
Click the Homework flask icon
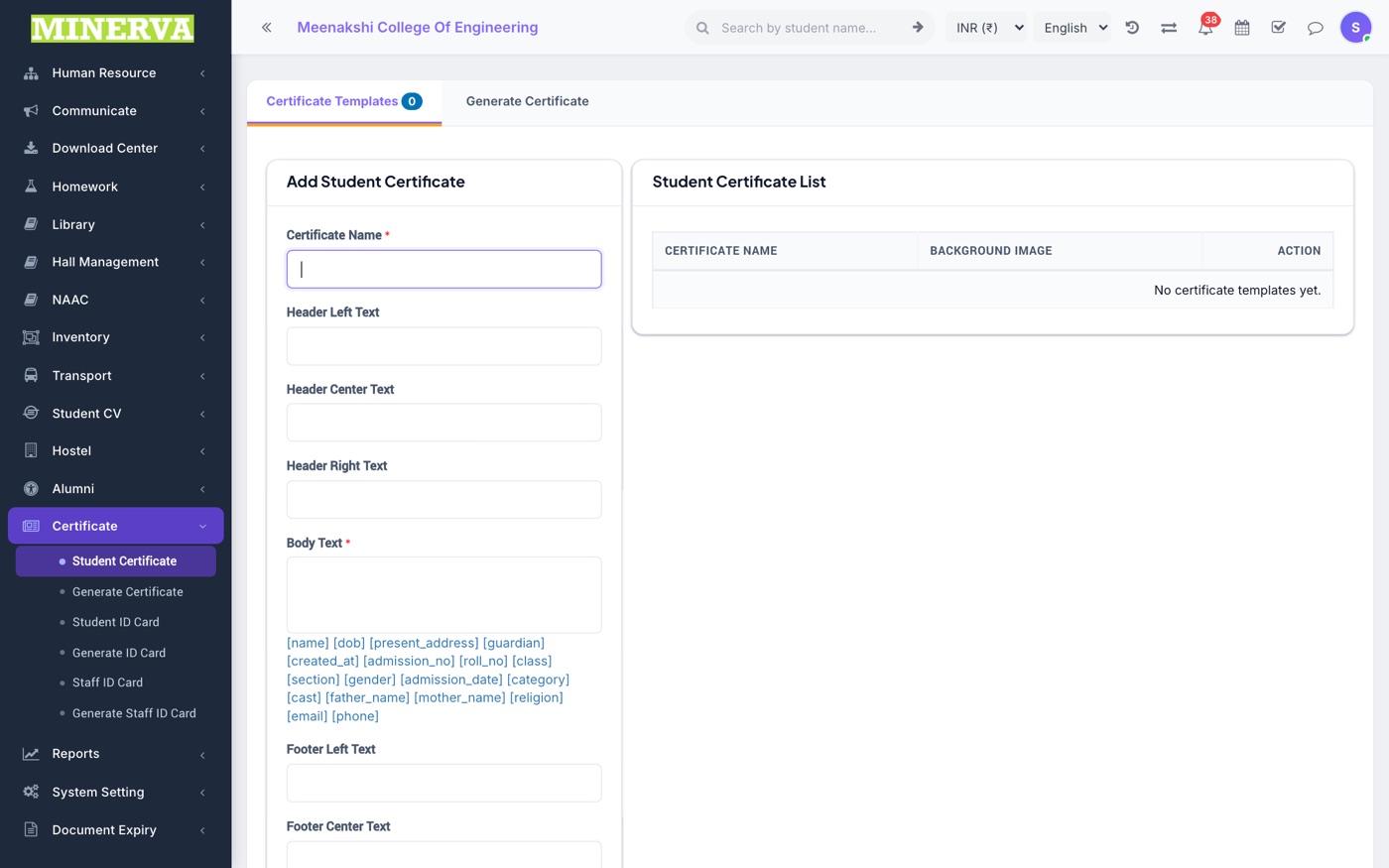(x=31, y=186)
